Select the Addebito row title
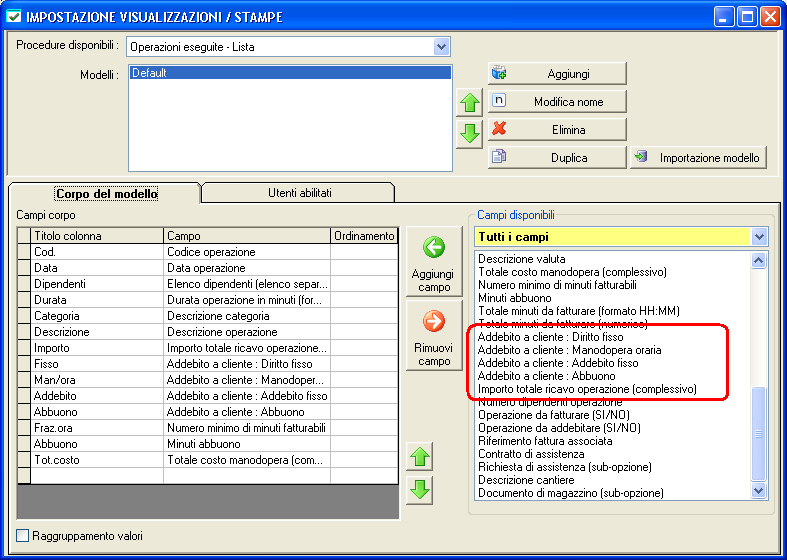 [x=97, y=396]
